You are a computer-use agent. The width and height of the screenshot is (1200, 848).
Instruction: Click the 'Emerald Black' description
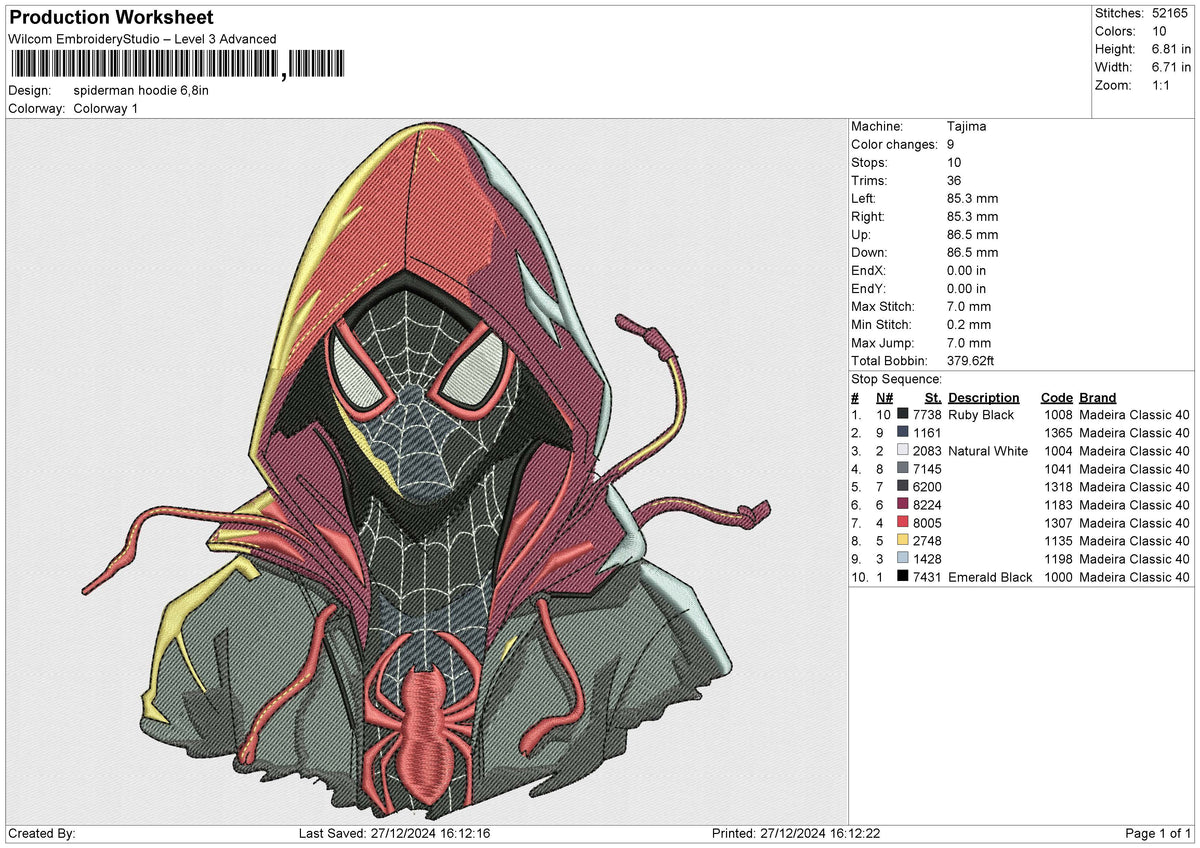pos(990,577)
